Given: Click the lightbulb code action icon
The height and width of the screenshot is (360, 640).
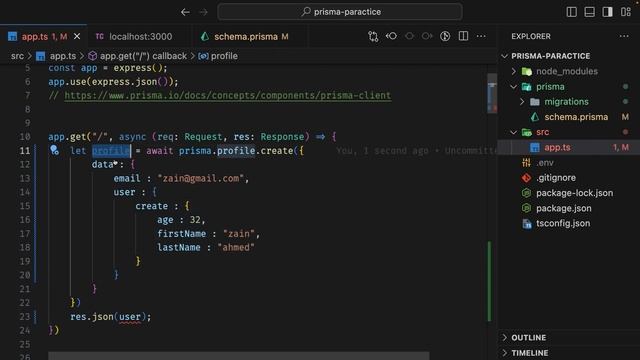Looking at the screenshot, I should click(54, 150).
